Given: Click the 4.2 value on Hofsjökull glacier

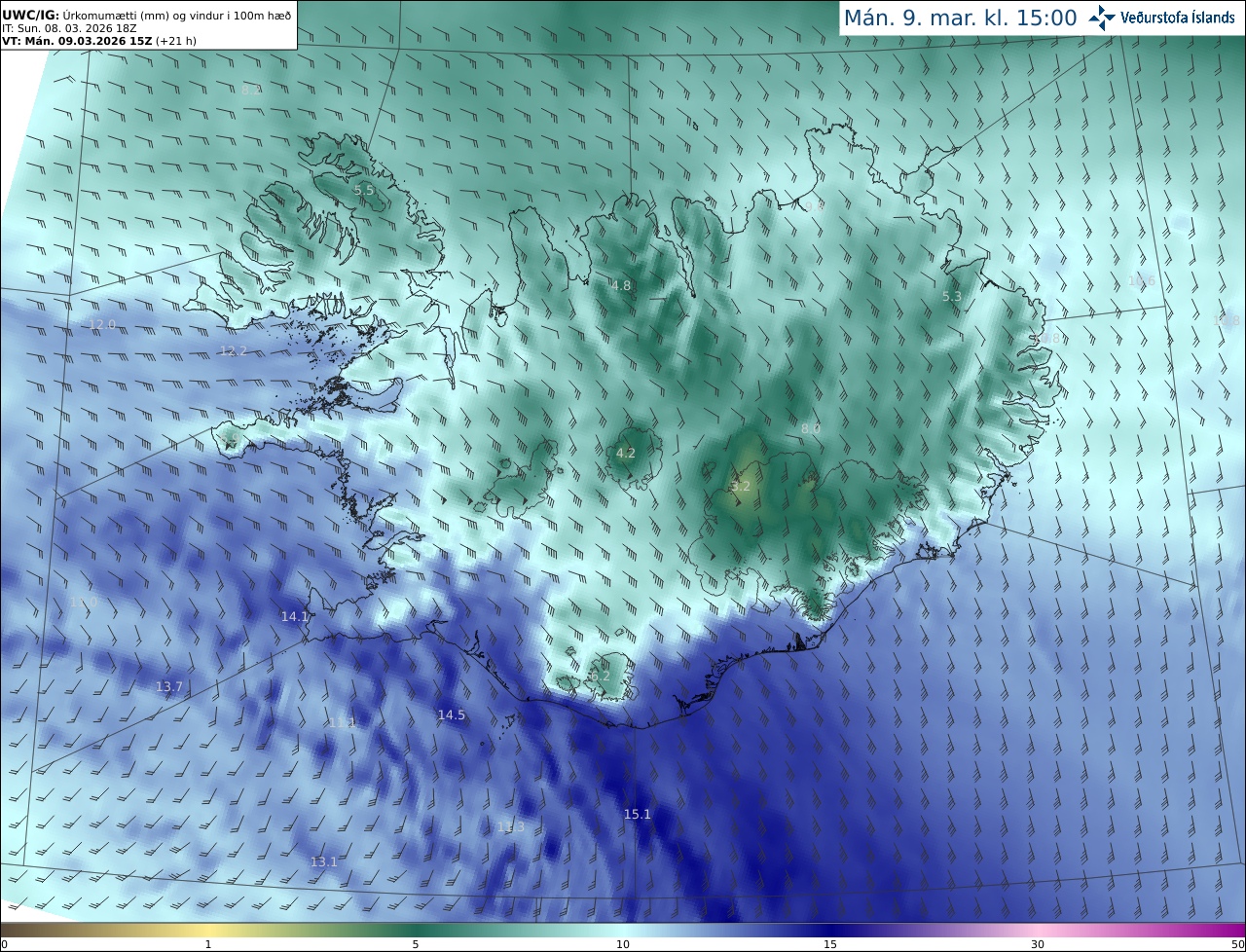Looking at the screenshot, I should pyautogui.click(x=625, y=453).
